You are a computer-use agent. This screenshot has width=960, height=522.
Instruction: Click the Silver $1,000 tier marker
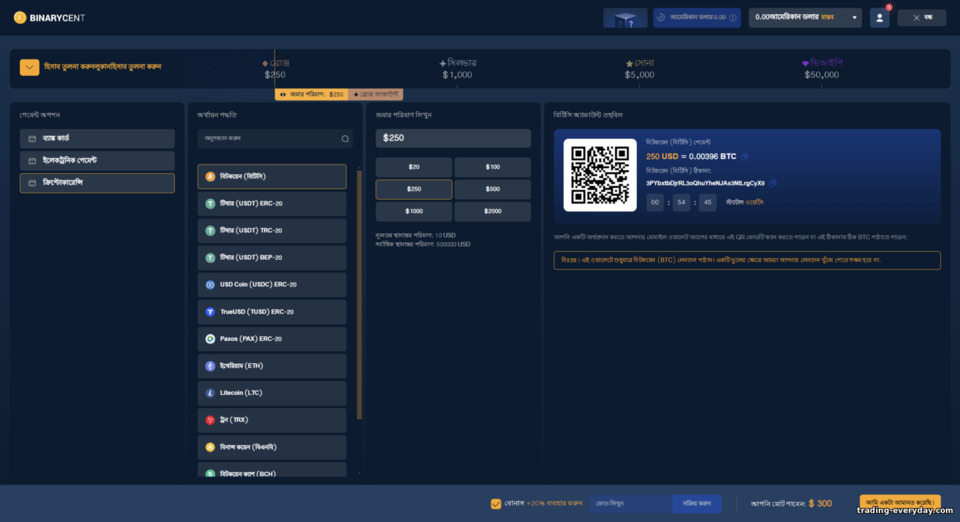click(x=457, y=69)
